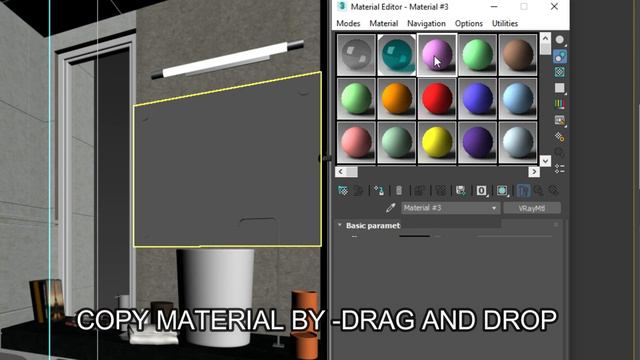
Task: Select the brown sample sphere
Action: pos(518,55)
